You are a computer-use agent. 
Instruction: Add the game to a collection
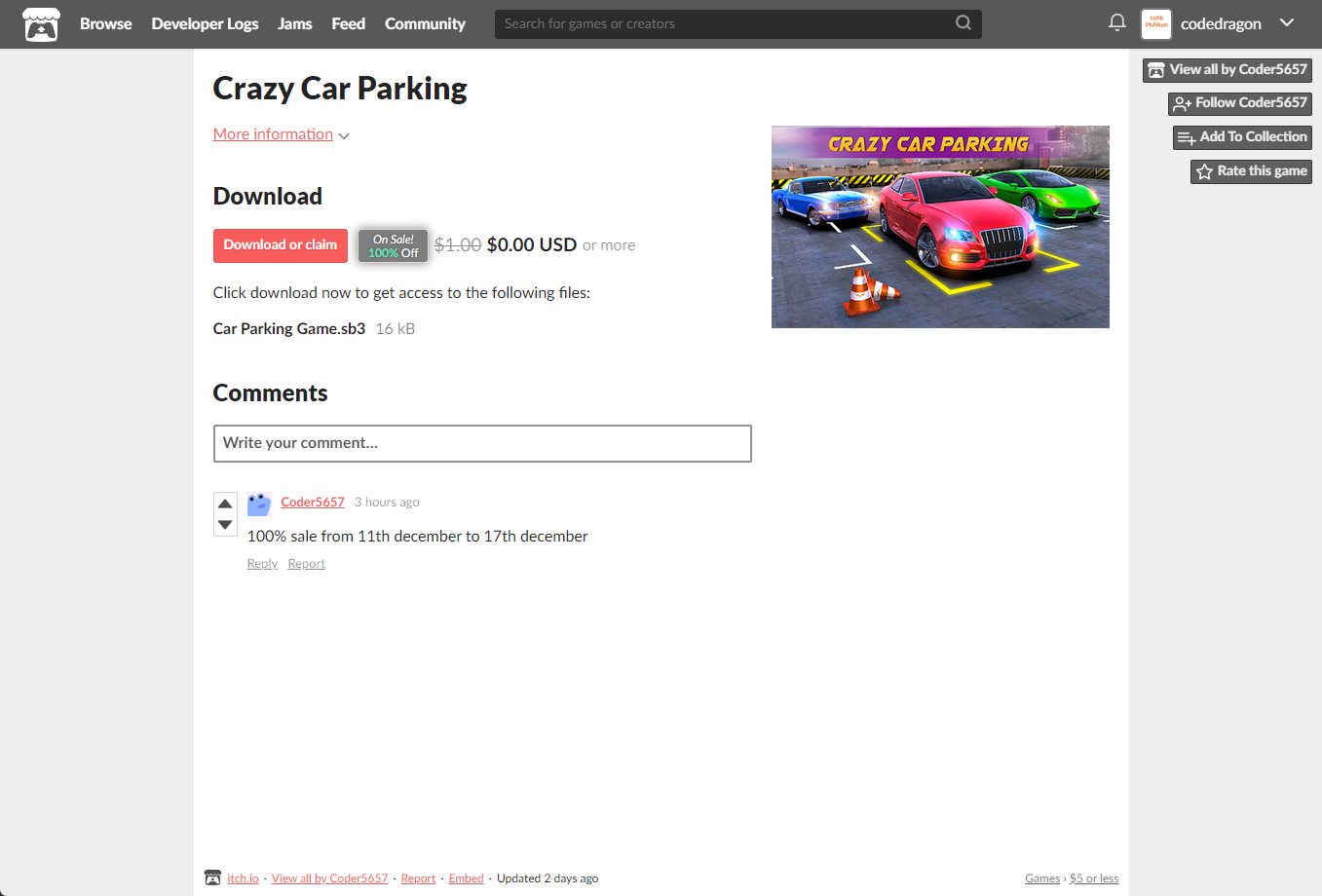(x=1242, y=137)
